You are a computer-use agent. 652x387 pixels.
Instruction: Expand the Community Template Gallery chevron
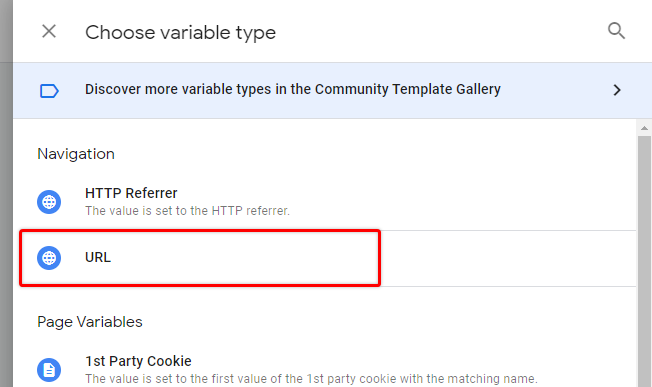(617, 90)
